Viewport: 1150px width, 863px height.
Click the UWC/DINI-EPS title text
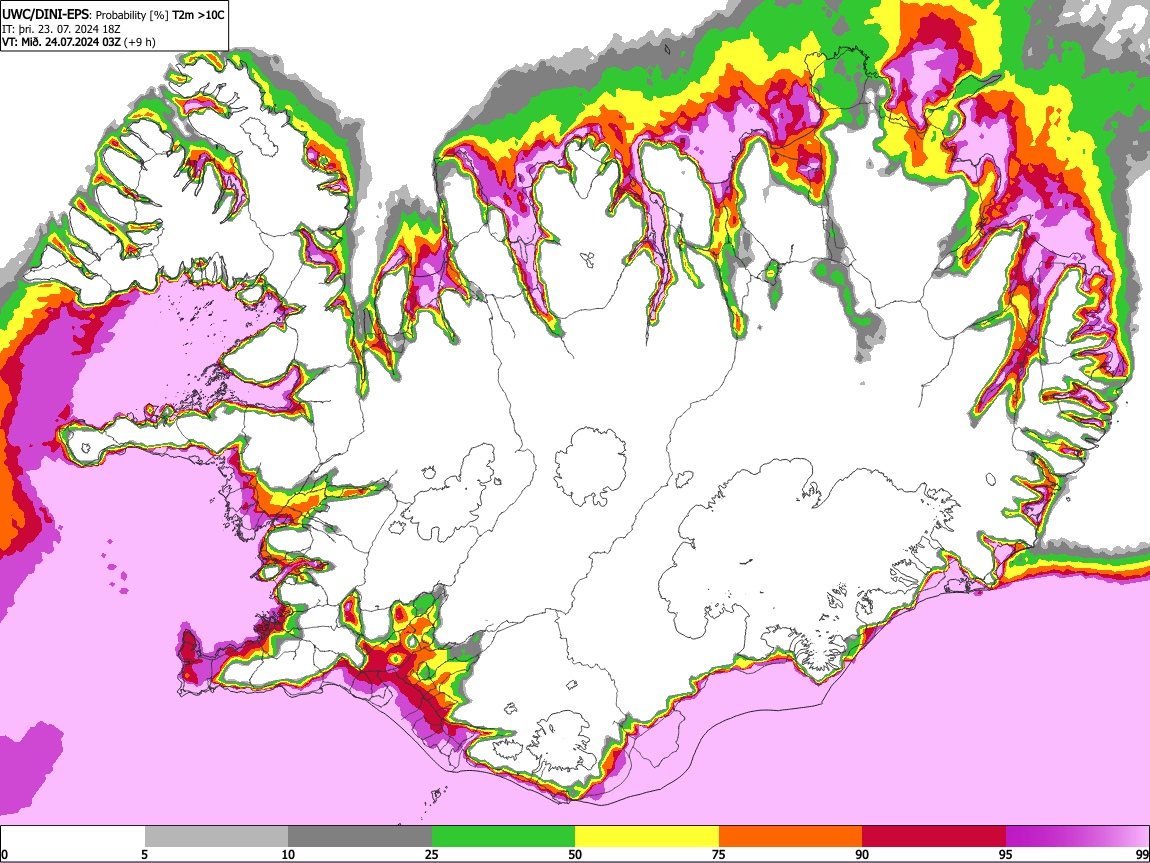tap(45, 15)
